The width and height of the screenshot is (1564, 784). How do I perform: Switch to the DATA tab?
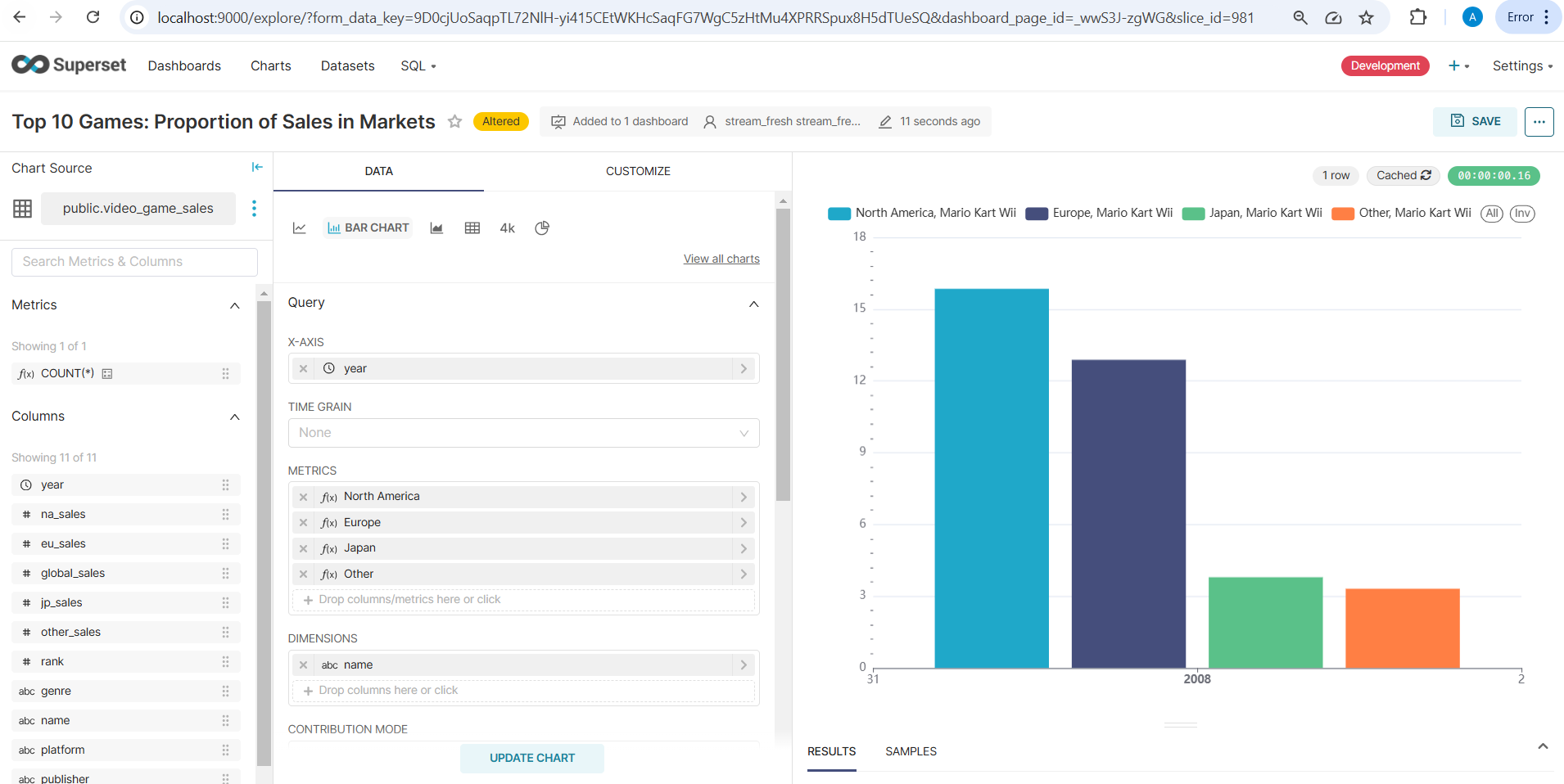(378, 171)
